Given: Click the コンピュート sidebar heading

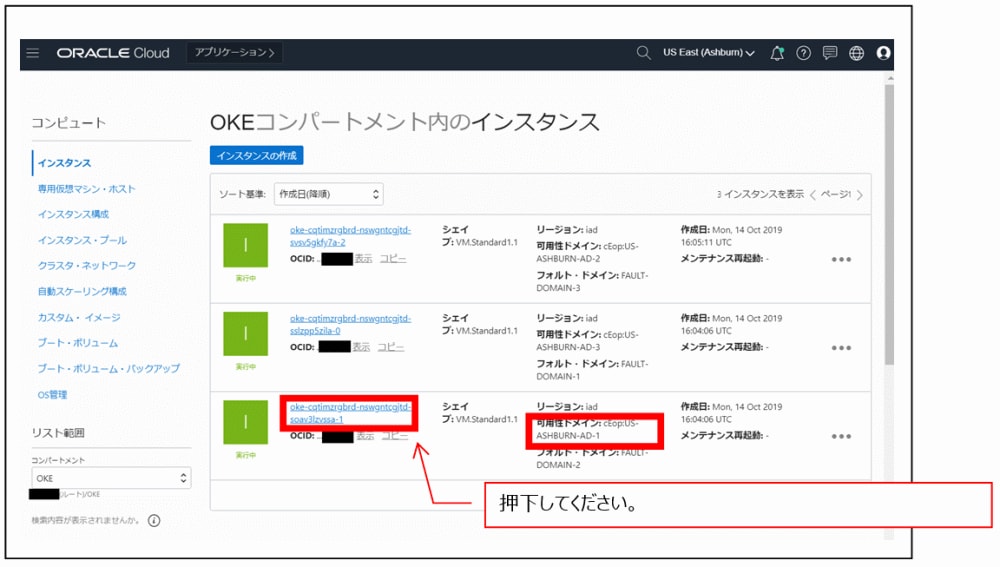Looking at the screenshot, I should (x=69, y=123).
